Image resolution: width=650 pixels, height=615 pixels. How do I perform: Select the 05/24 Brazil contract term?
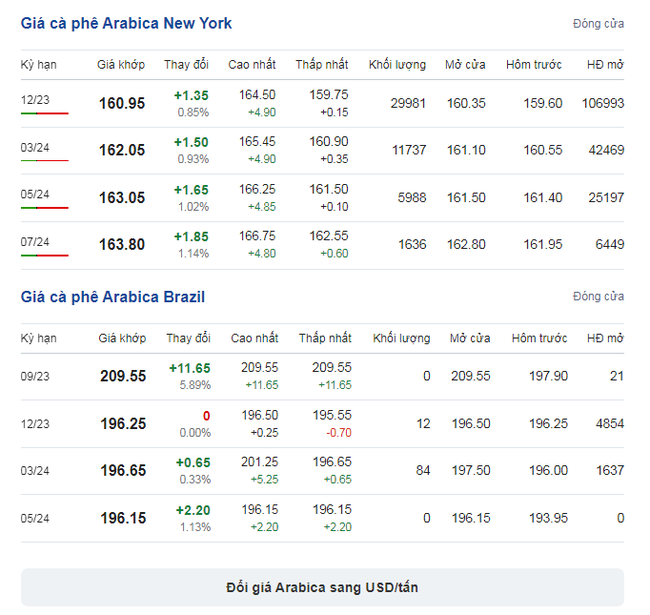pos(35,518)
